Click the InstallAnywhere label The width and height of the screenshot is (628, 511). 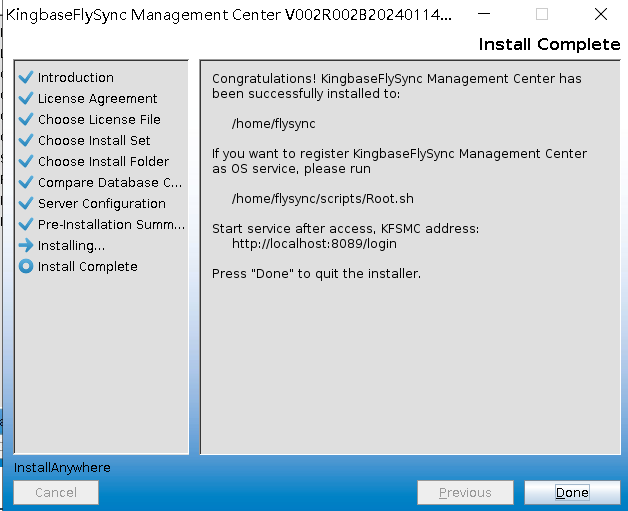click(62, 467)
